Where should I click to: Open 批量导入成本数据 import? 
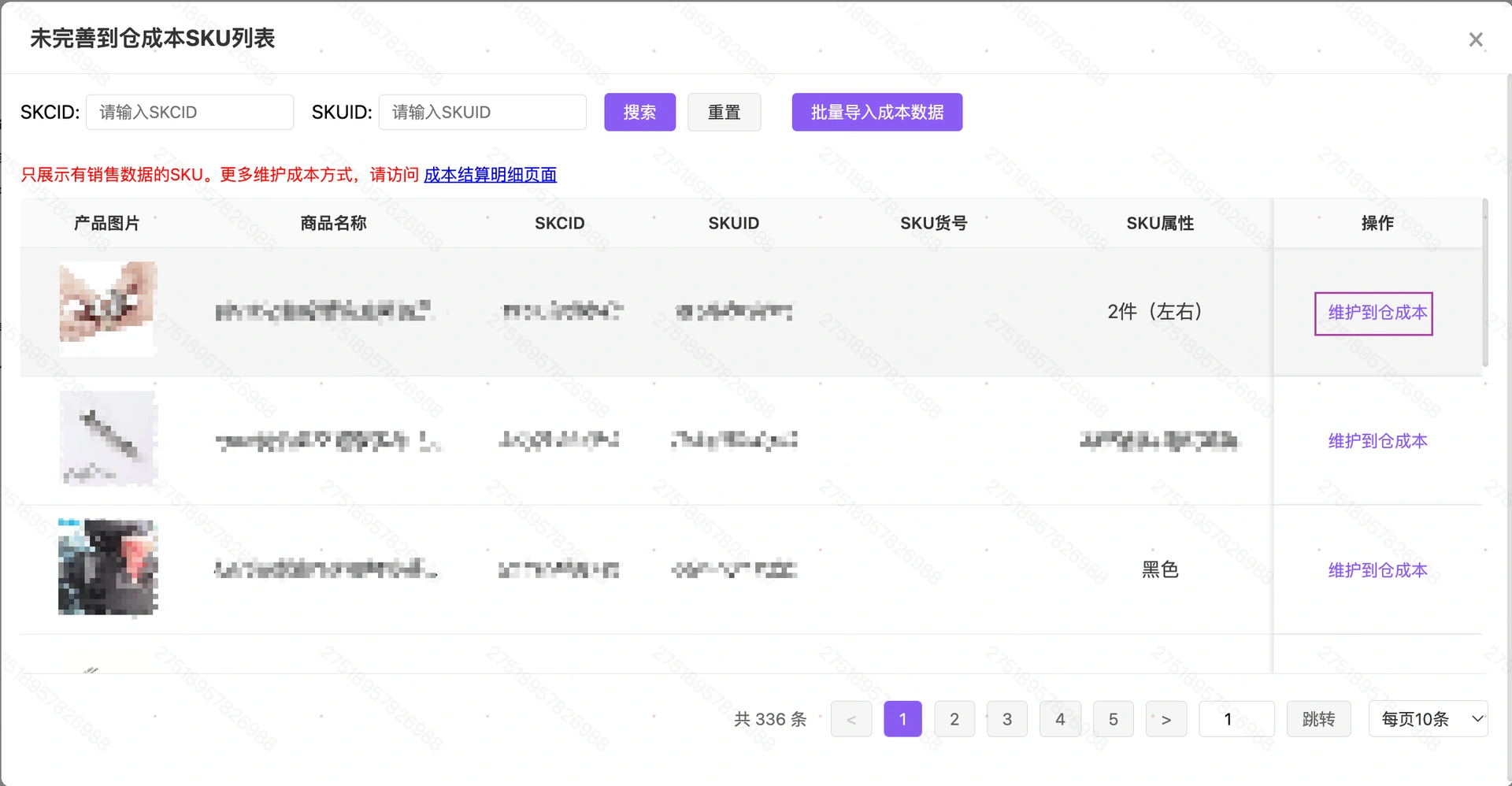click(877, 112)
